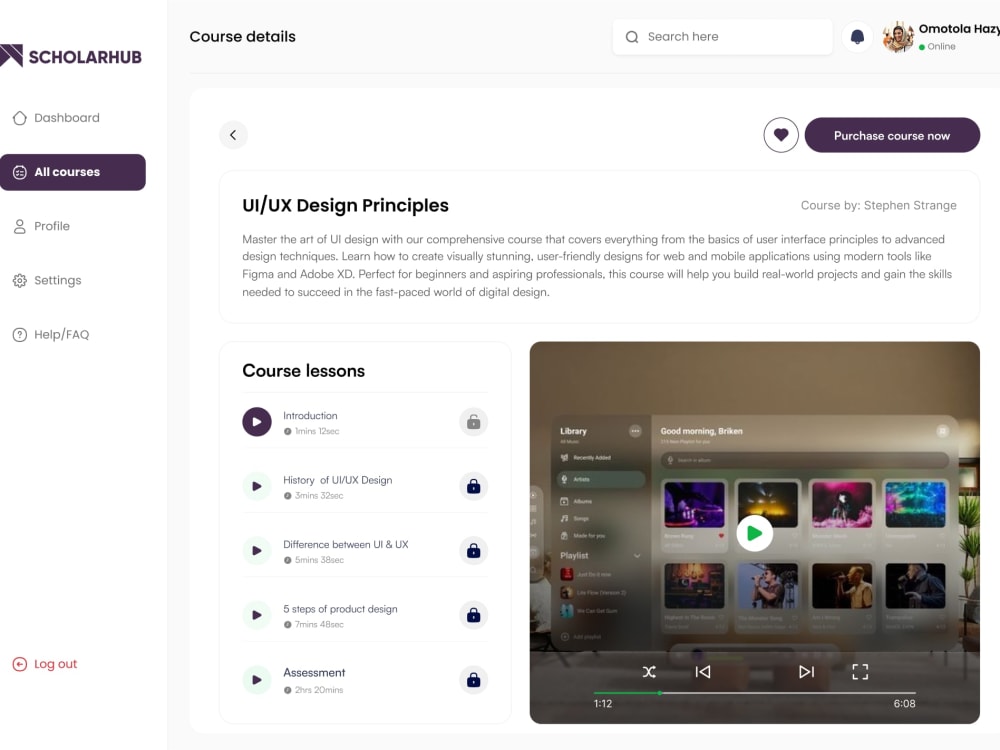Click the Profile person icon

click(20, 226)
